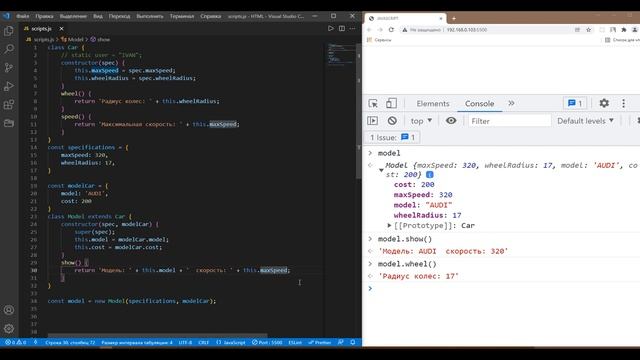
Task: Switch to the Elements tab in DevTools
Action: pos(433,104)
